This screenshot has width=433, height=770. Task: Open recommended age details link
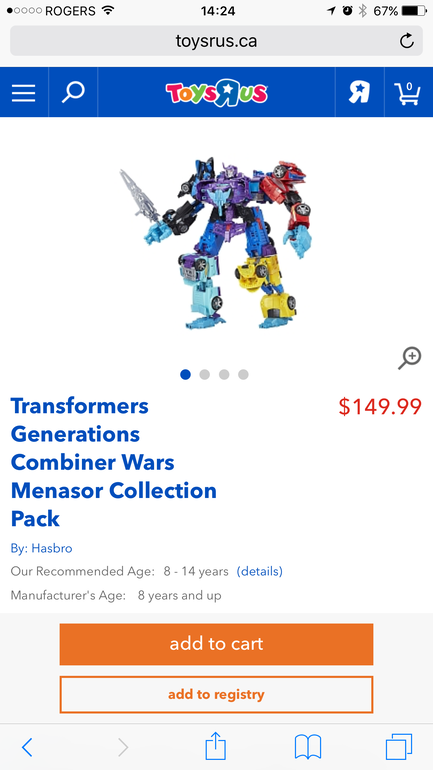(260, 572)
